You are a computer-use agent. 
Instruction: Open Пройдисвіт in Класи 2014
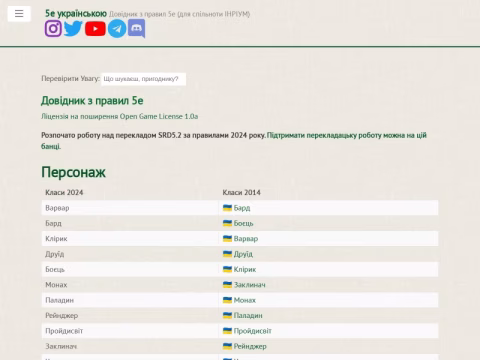pyautogui.click(x=253, y=331)
